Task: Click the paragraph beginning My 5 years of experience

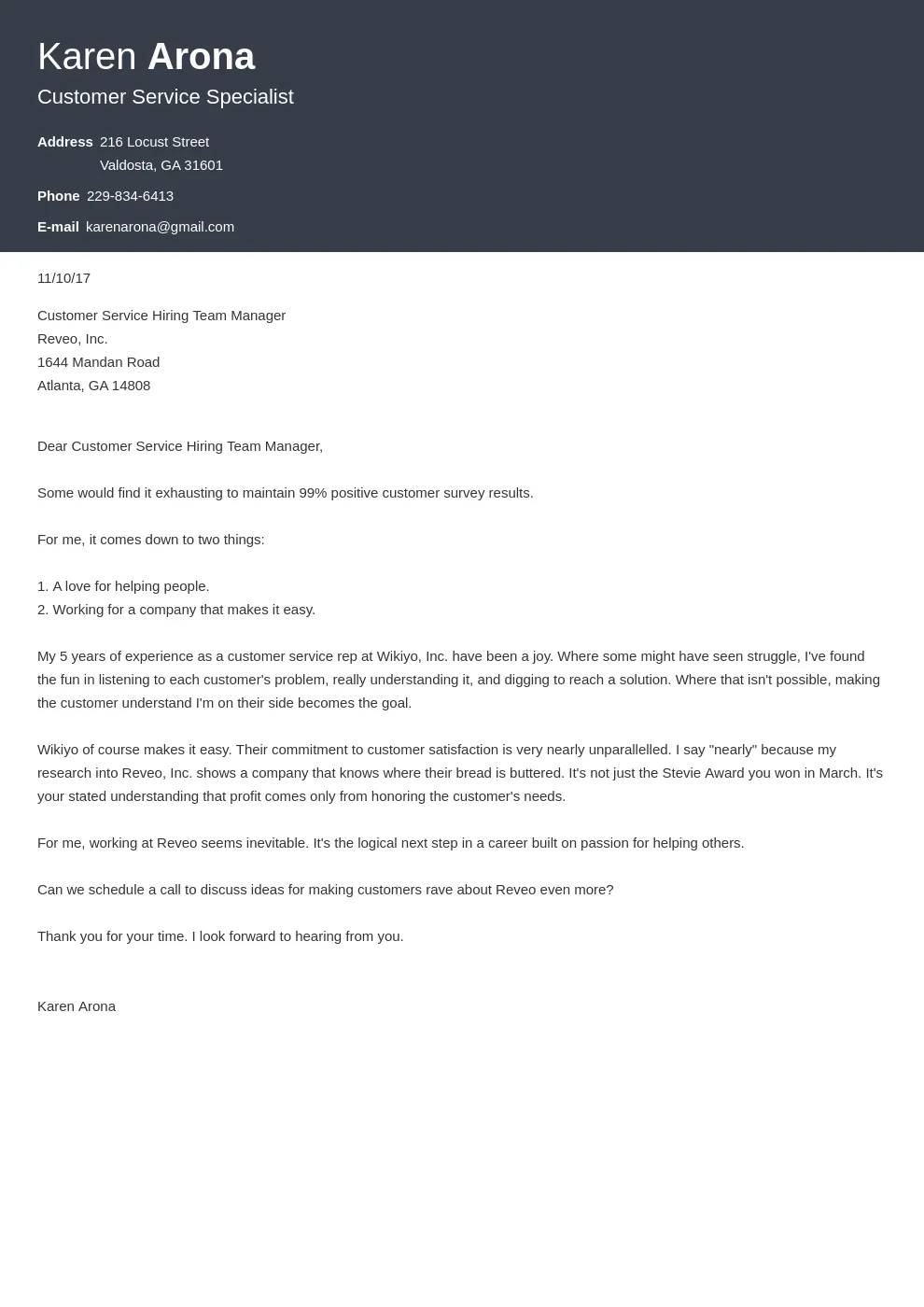Action: (457, 680)
